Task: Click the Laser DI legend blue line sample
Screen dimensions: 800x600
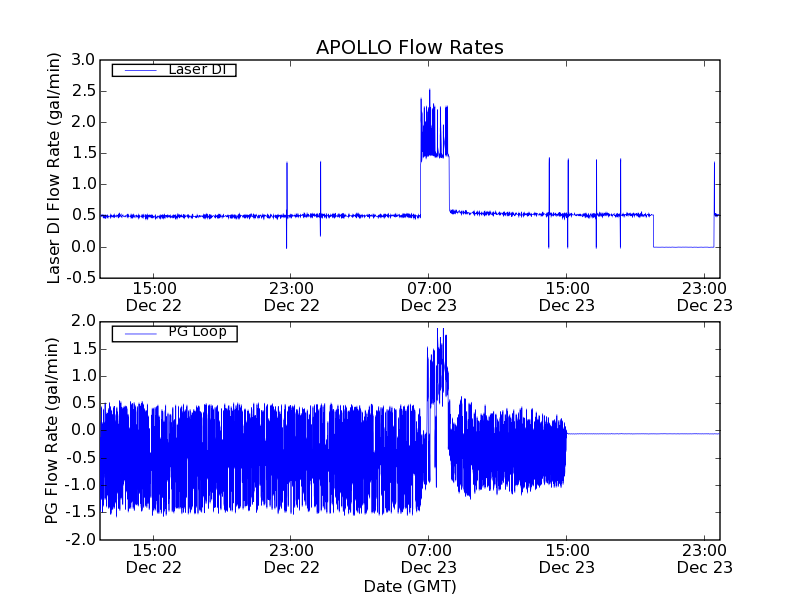Action: [x=140, y=70]
